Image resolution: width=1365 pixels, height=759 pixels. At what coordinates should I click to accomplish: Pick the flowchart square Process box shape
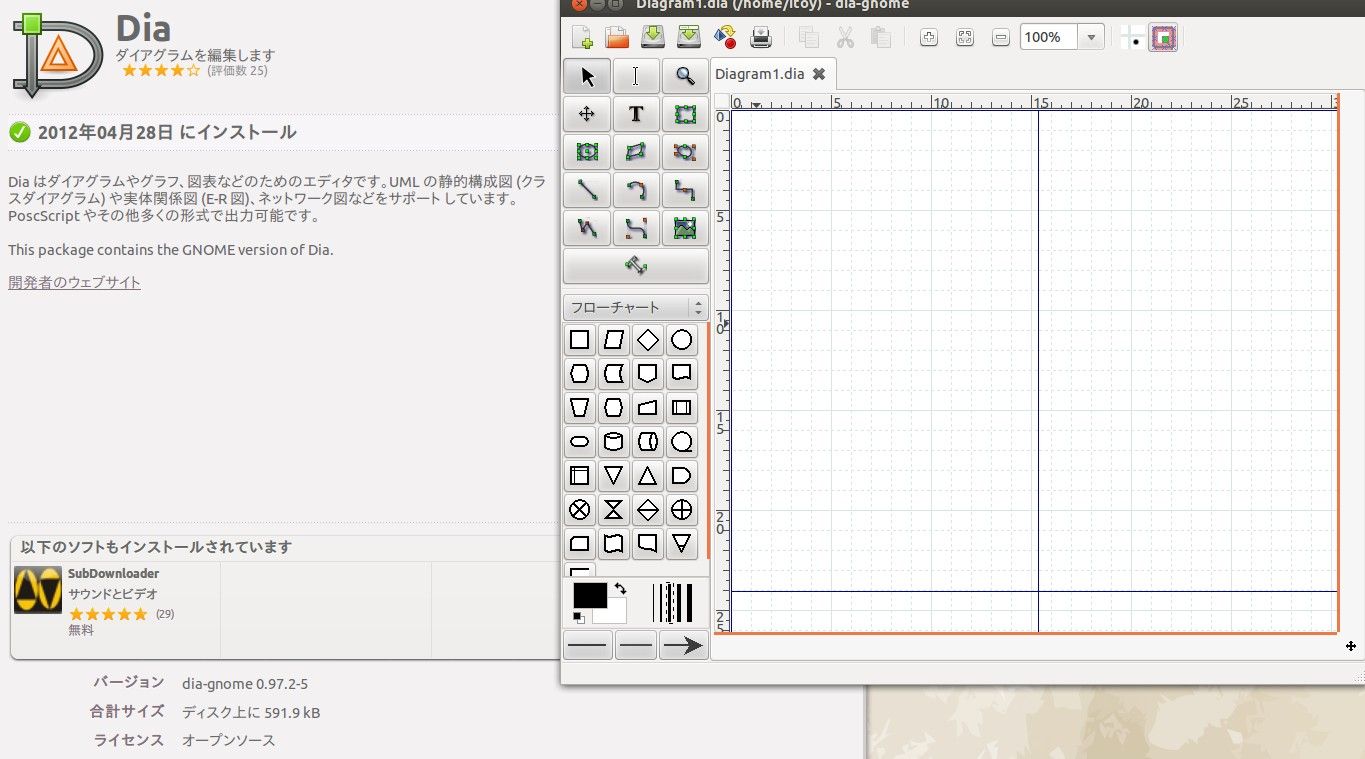click(579, 340)
